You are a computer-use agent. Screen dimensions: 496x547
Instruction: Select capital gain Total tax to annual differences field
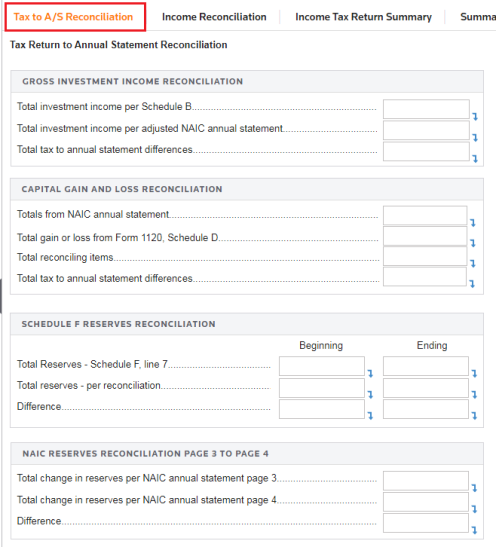425,277
